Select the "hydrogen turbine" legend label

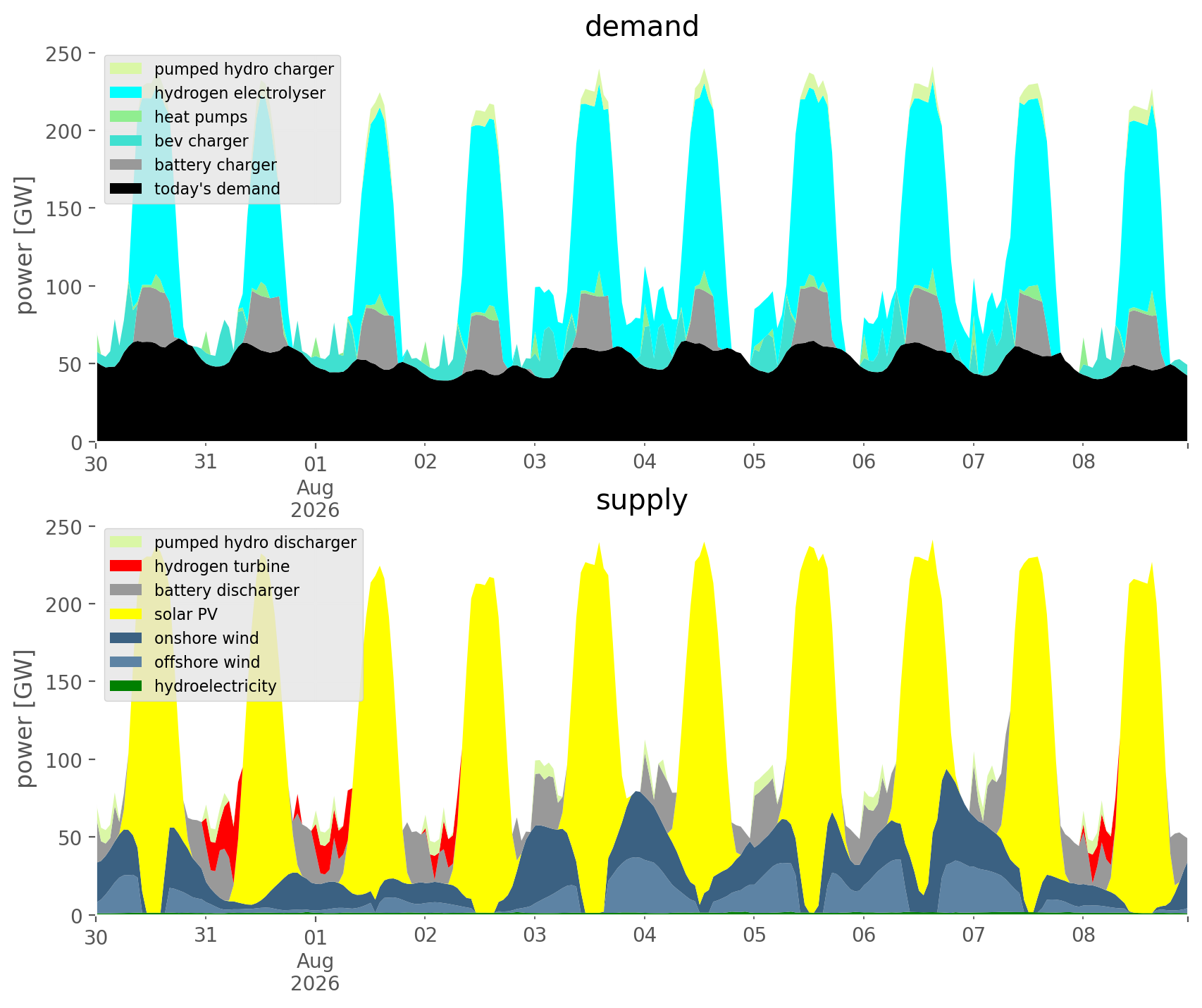pyautogui.click(x=222, y=567)
